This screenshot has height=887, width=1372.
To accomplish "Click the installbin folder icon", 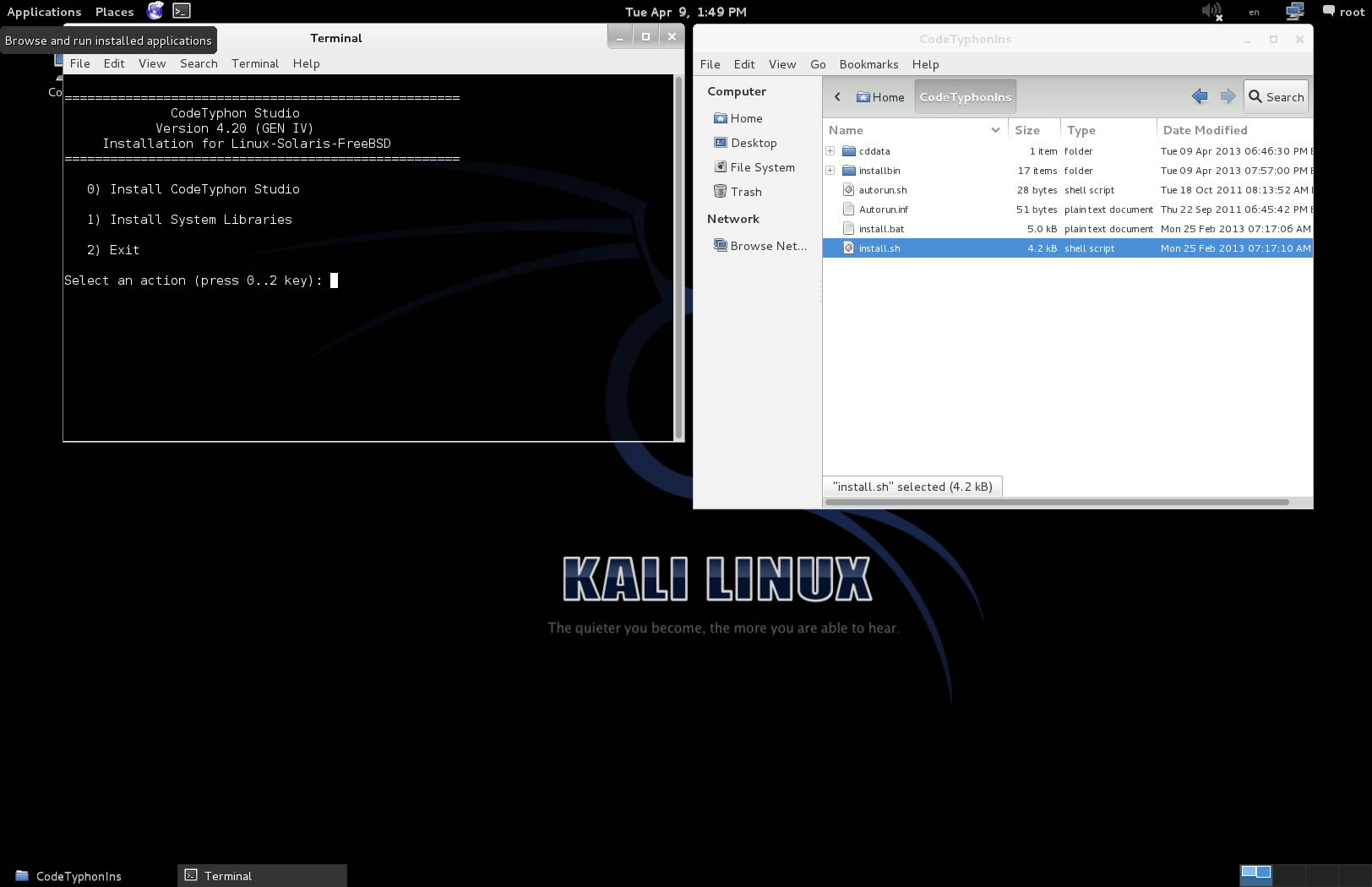I will pyautogui.click(x=849, y=171).
